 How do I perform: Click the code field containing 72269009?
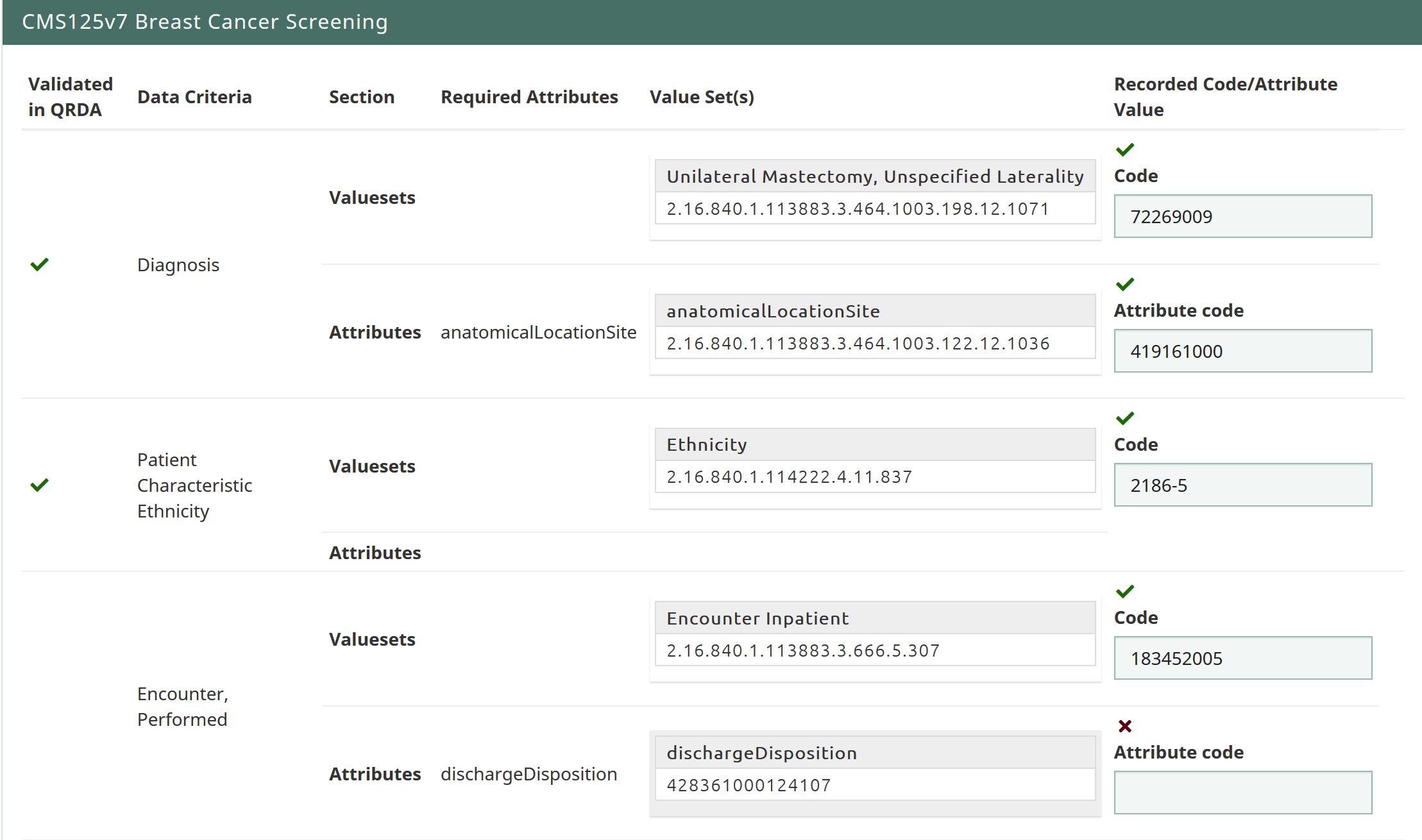[1242, 217]
